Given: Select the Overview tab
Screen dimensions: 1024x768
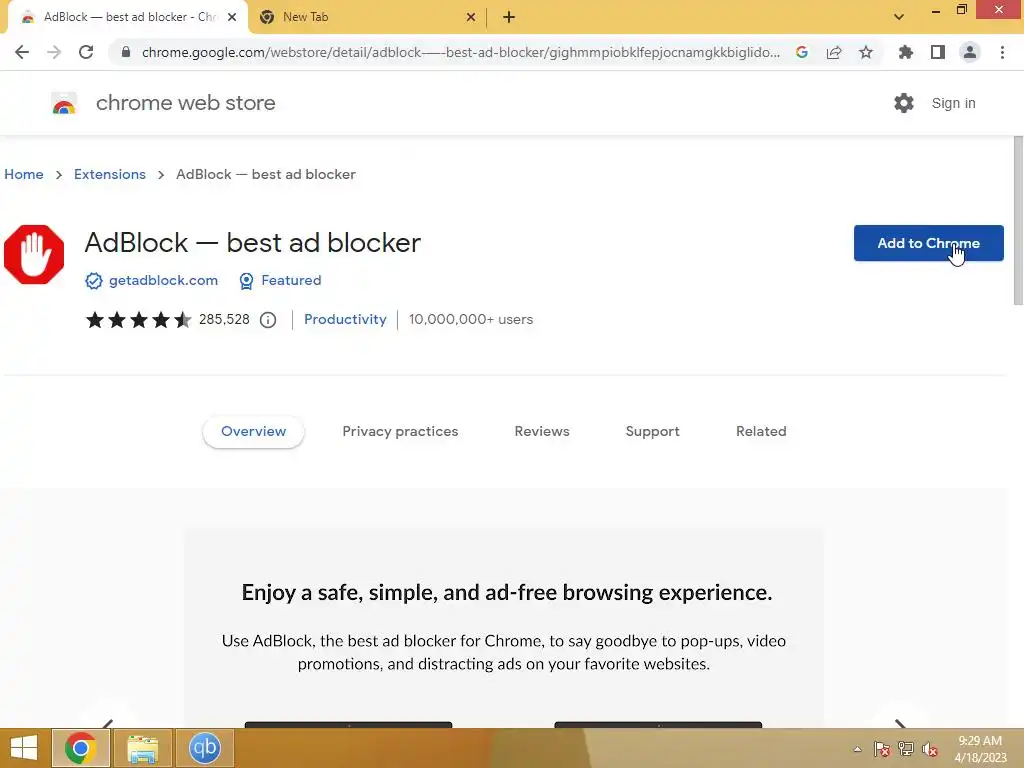Looking at the screenshot, I should [x=253, y=432].
